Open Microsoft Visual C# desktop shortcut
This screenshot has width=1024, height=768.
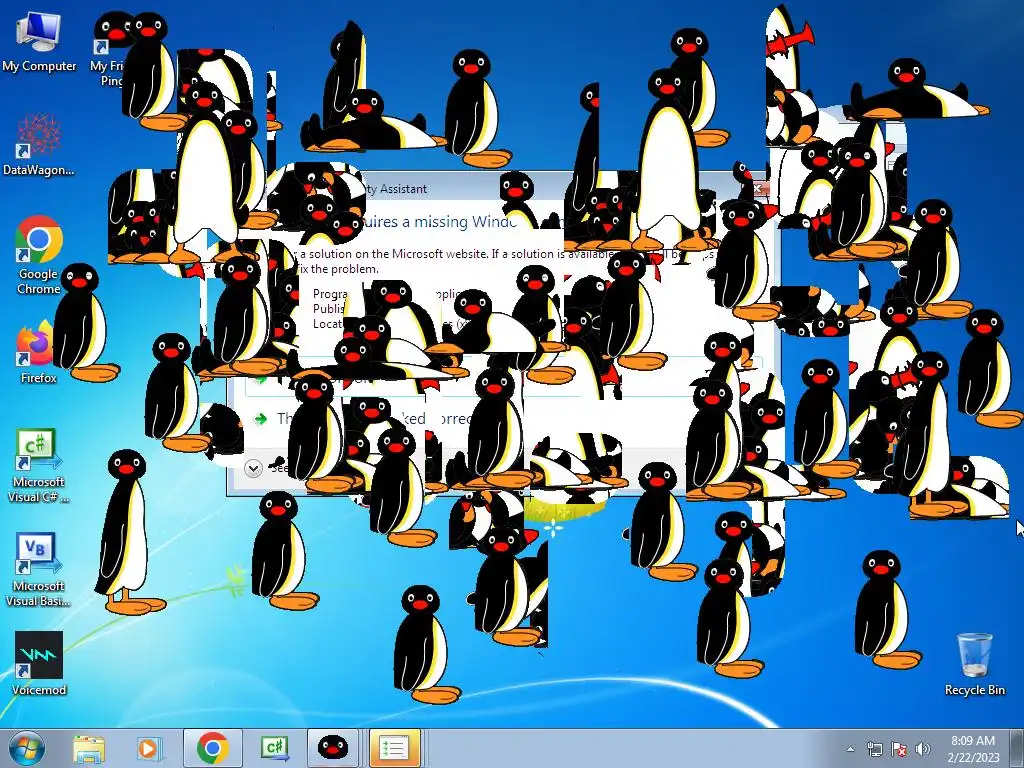(x=38, y=465)
